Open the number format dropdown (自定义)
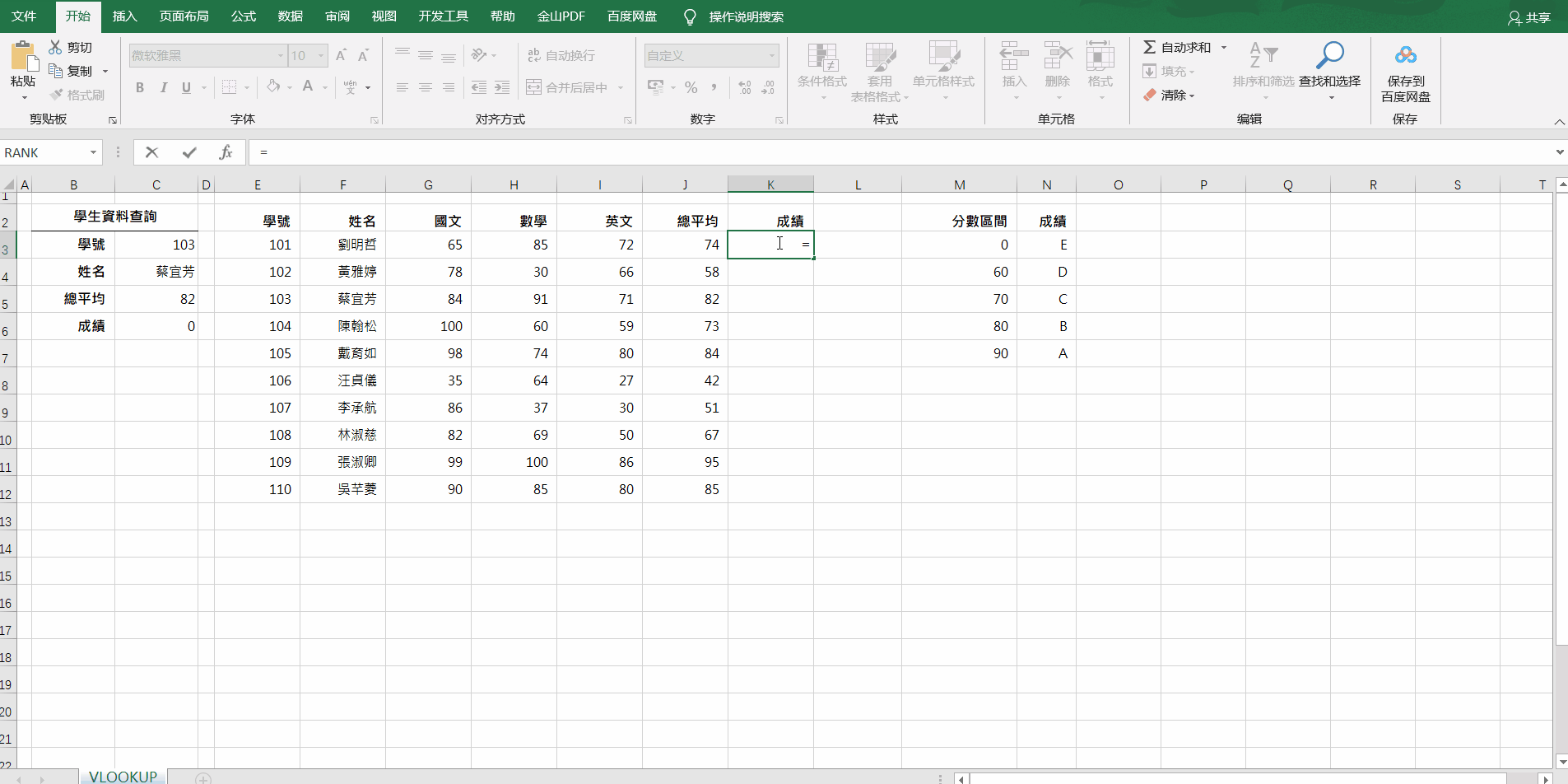Viewport: 1568px width, 784px height. [771, 55]
